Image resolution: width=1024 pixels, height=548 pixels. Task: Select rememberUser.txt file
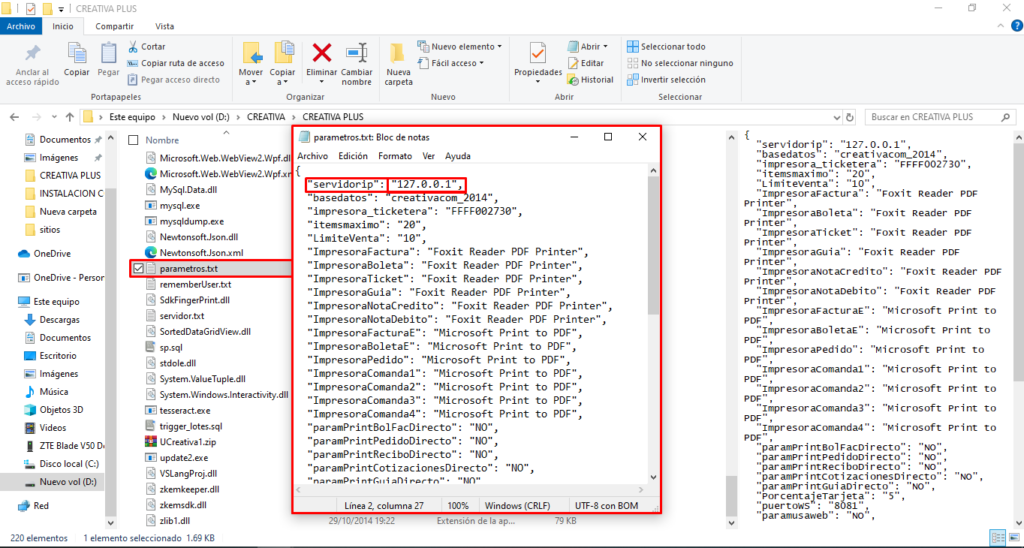[x=195, y=284]
